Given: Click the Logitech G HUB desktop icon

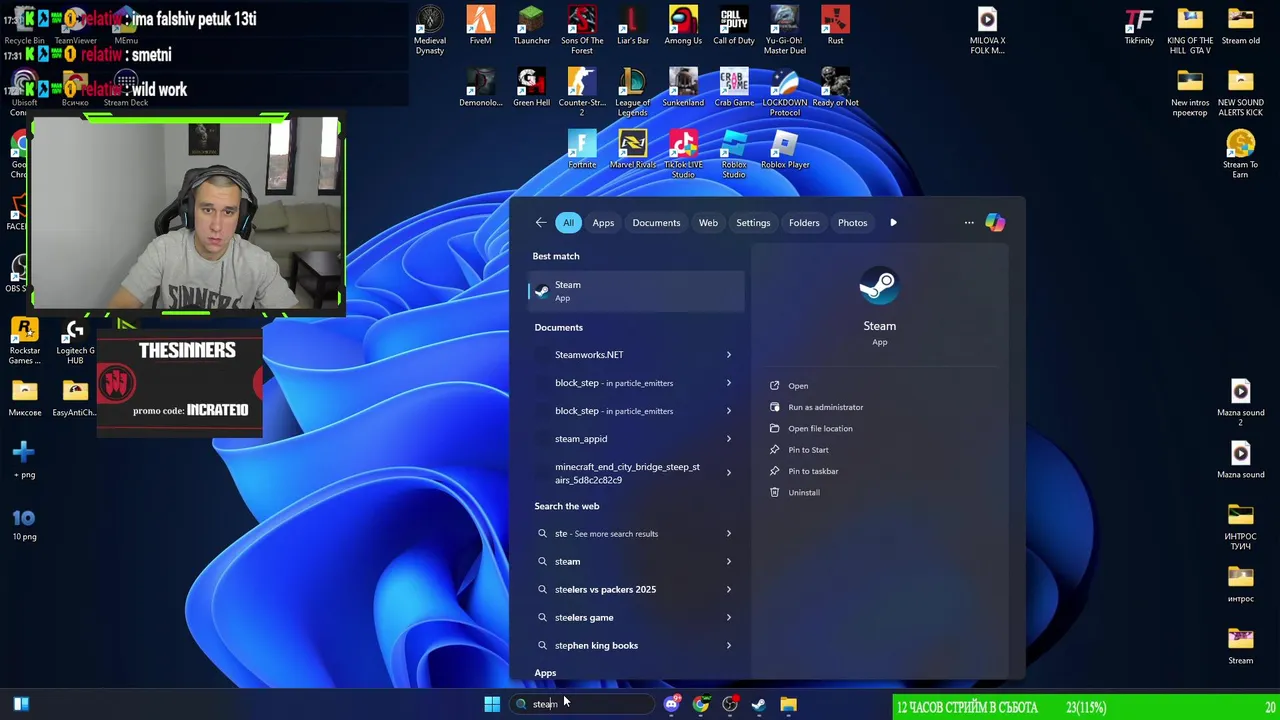Looking at the screenshot, I should click(x=75, y=340).
